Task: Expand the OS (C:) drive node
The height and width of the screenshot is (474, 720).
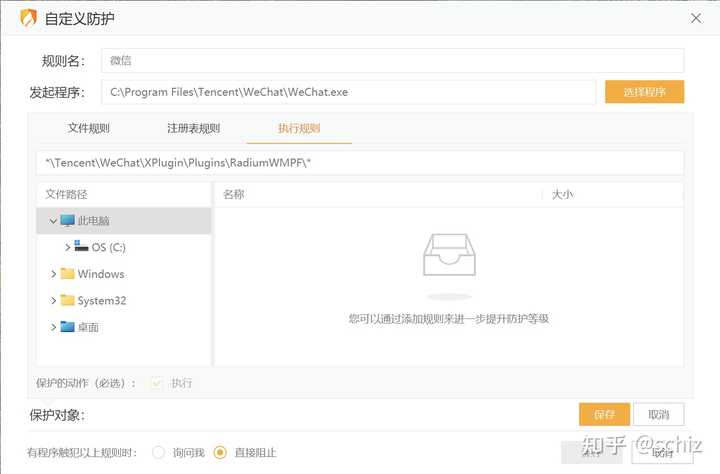Action: (x=68, y=247)
